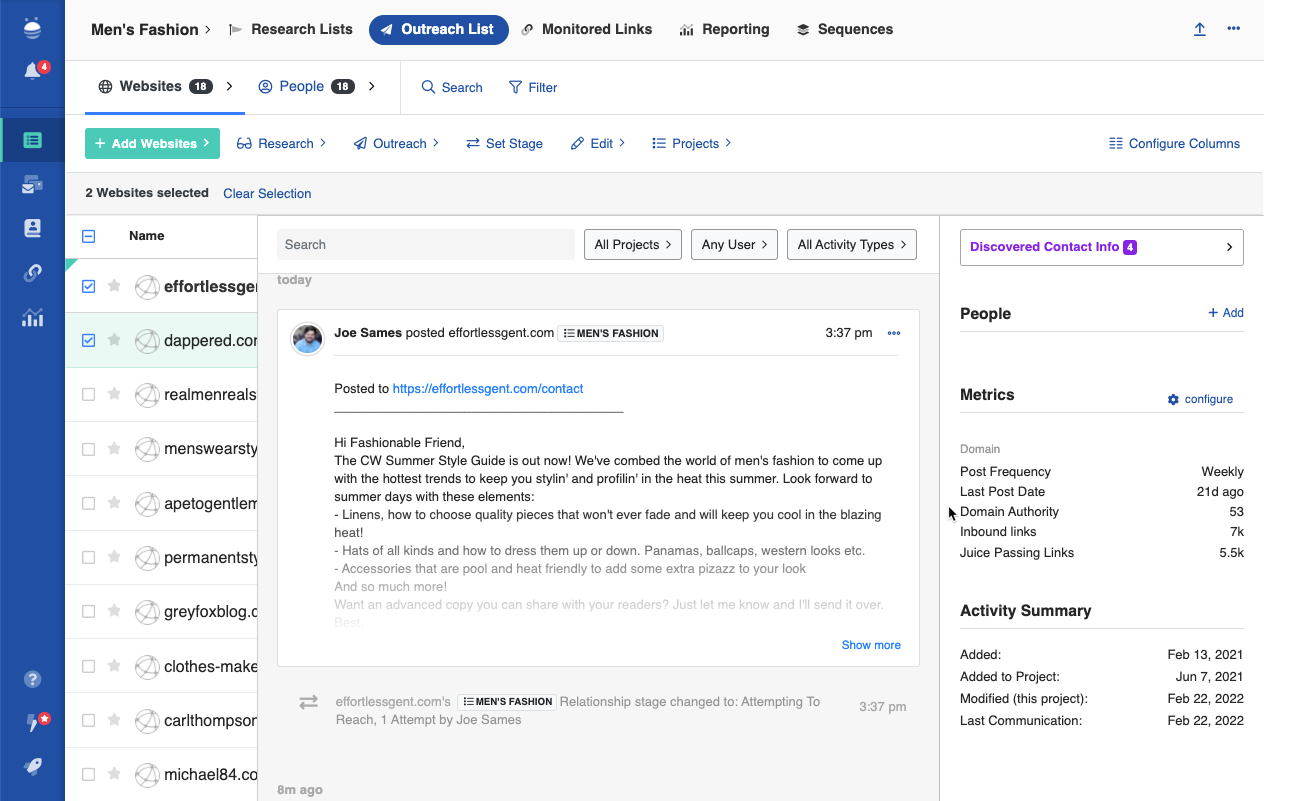The image size is (1306, 801).
Task: Open the bar chart sidebar icon
Action: (32, 318)
